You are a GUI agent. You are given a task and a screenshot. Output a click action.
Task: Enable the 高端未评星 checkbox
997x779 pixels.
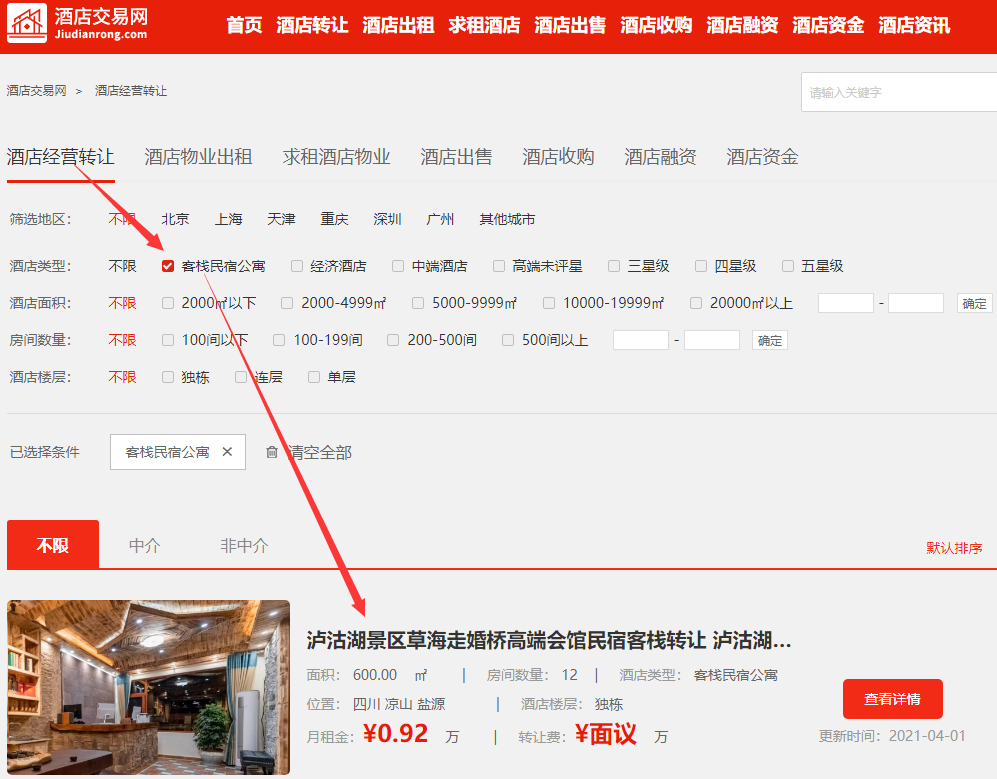click(x=499, y=266)
